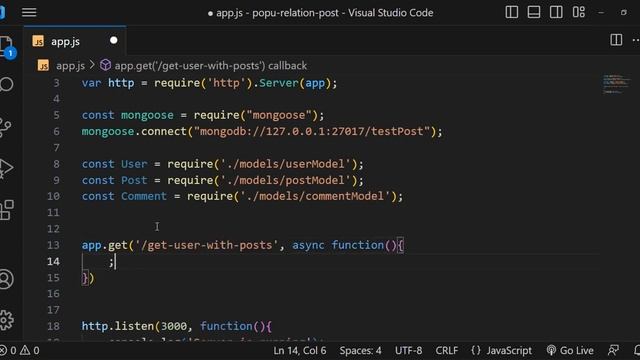Screen dimensions: 640x360
Task: Click the feedback icon in status bar
Action: 613,350
